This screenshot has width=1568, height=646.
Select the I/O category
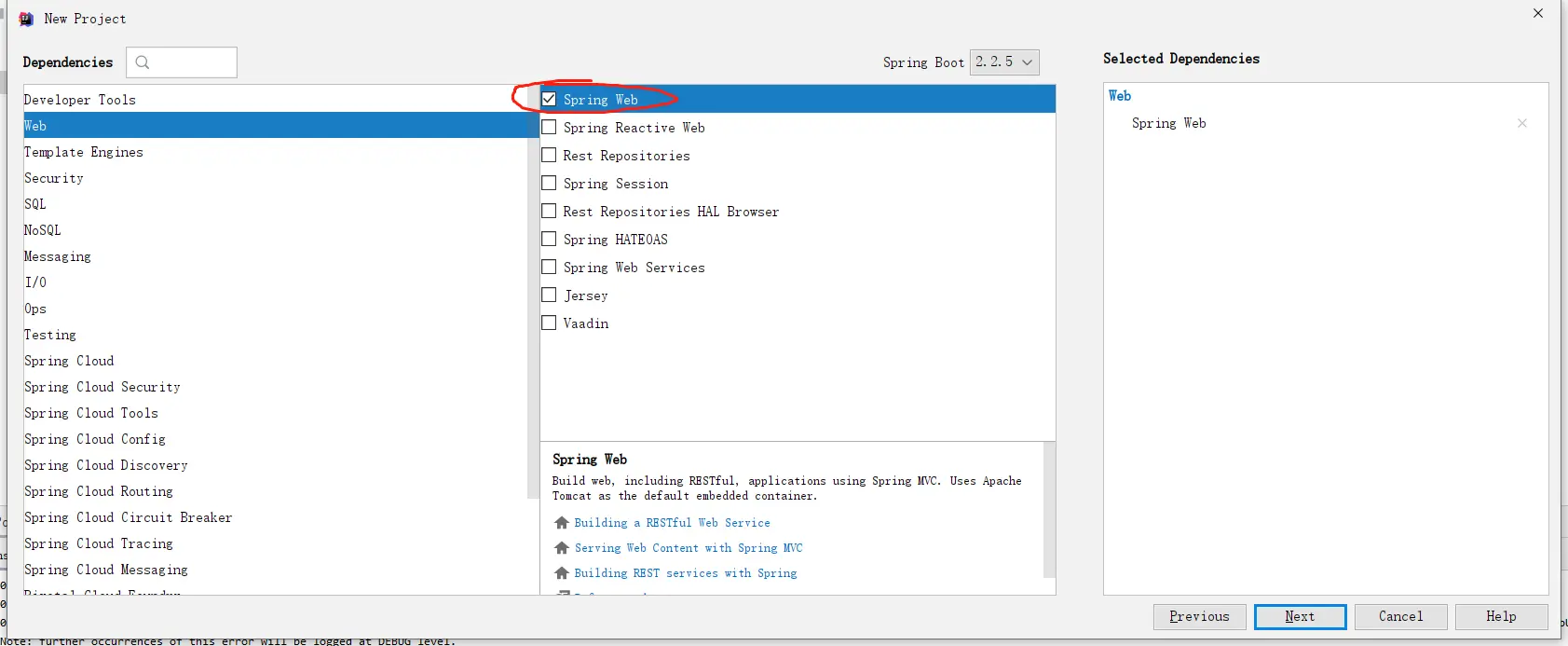point(275,282)
